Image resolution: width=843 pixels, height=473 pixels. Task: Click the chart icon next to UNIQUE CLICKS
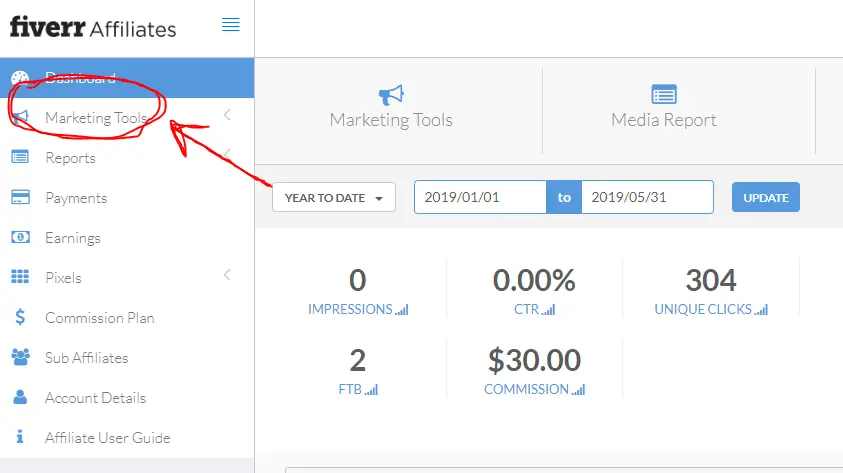[x=761, y=310]
